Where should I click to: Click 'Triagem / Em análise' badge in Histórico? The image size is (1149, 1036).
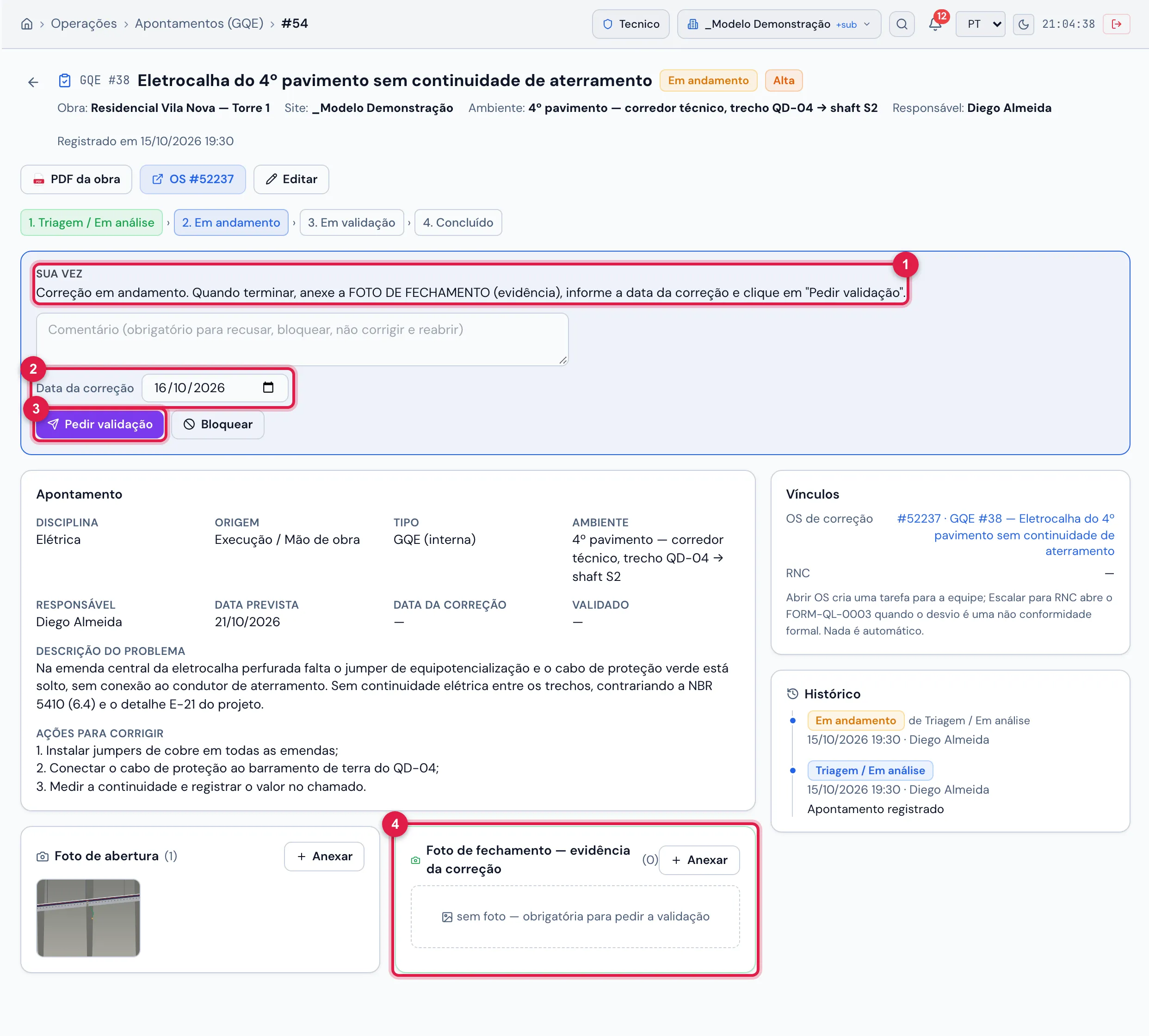pyautogui.click(x=870, y=770)
